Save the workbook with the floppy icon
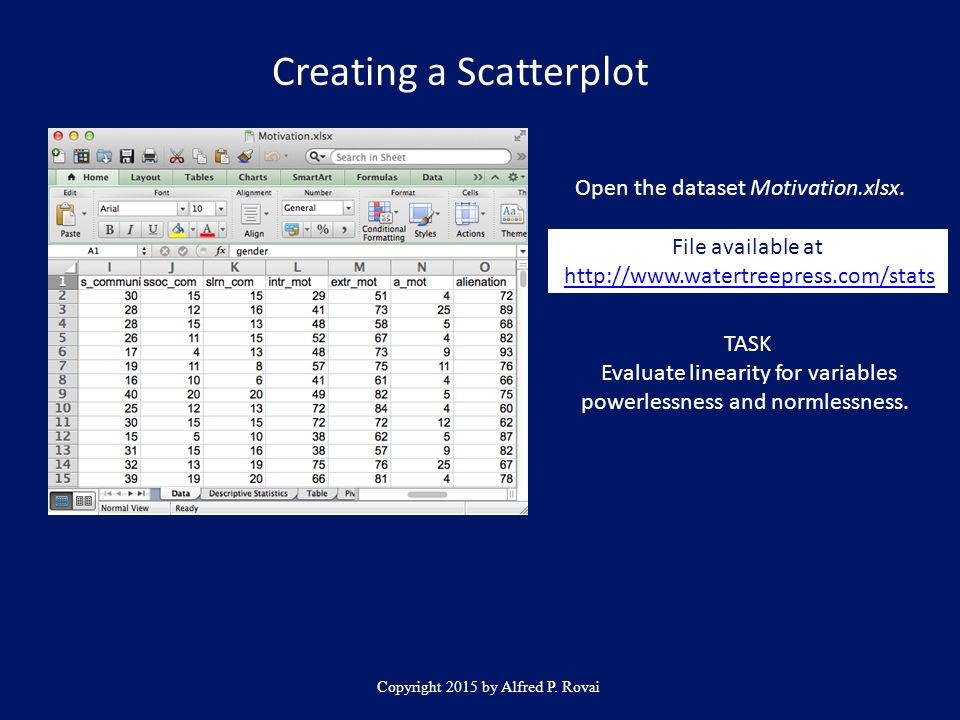The image size is (960, 720). [127, 156]
